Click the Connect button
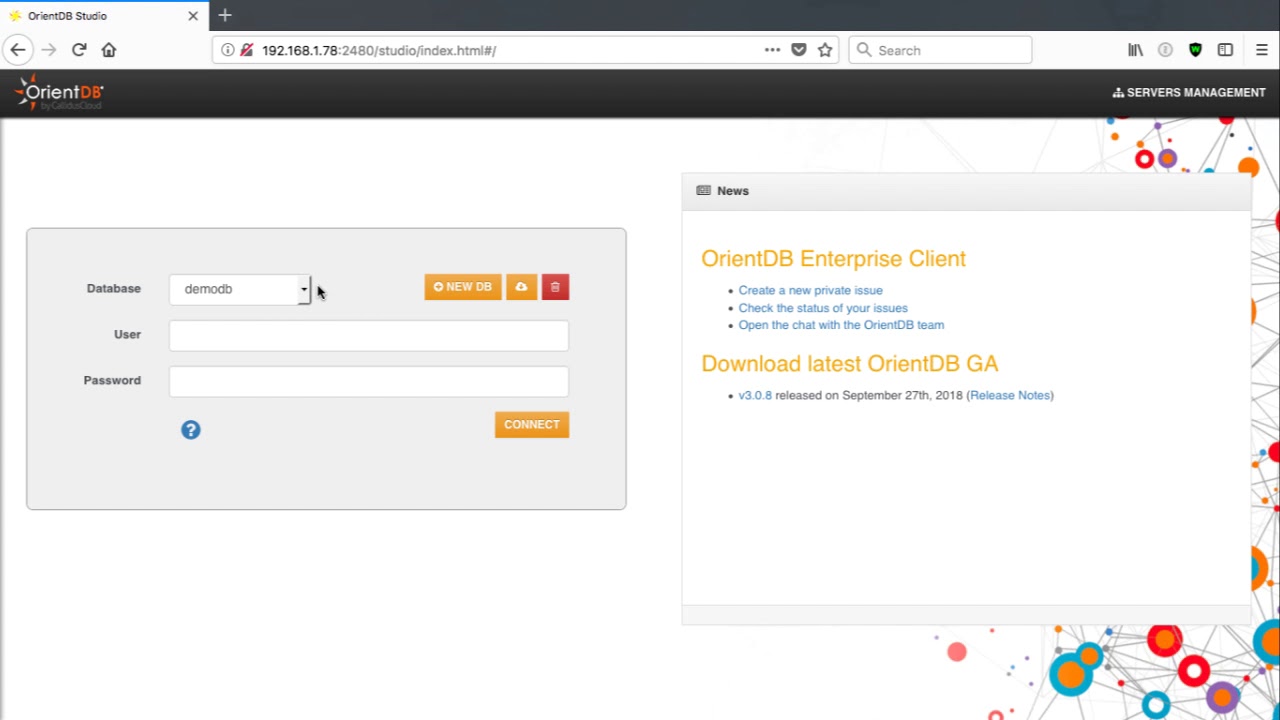This screenshot has height=720, width=1280. [532, 425]
